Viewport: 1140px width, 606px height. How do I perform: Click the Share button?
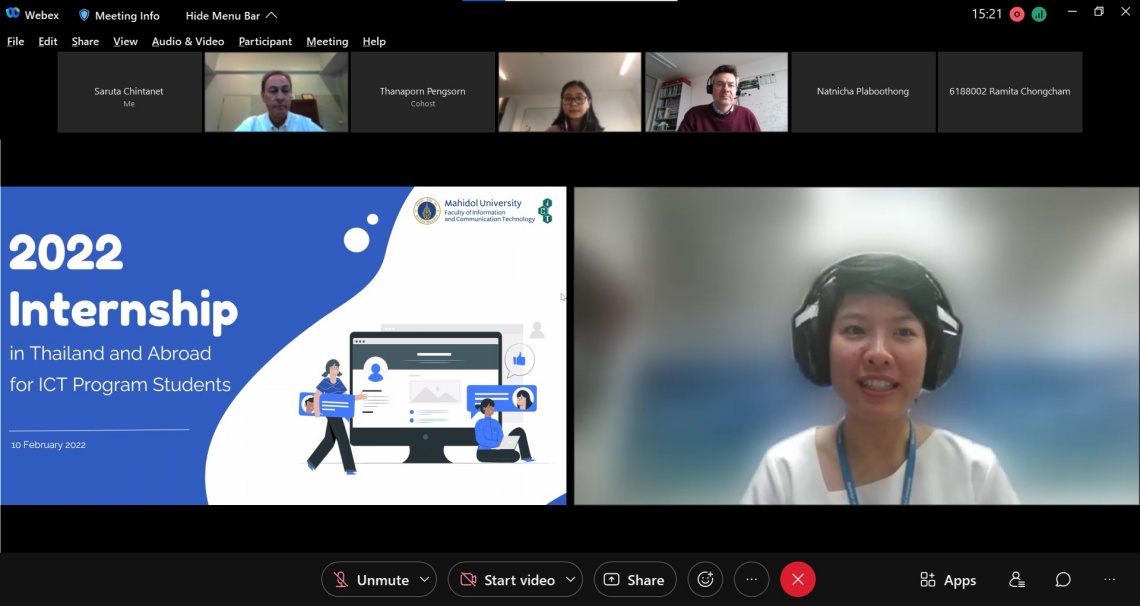coord(635,580)
